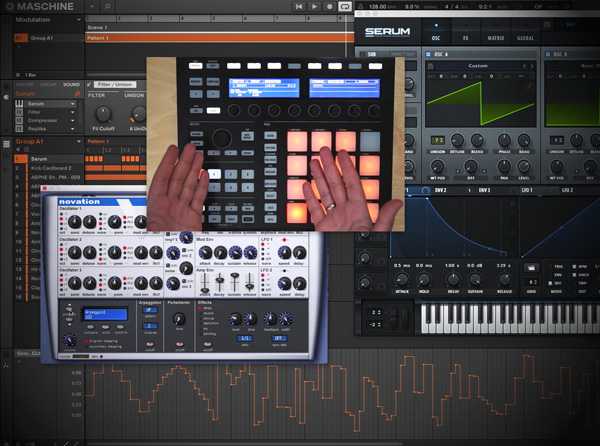Screen dimensions: 600x446
Task: Select Scene 1 in the arranger
Action: click(x=97, y=28)
